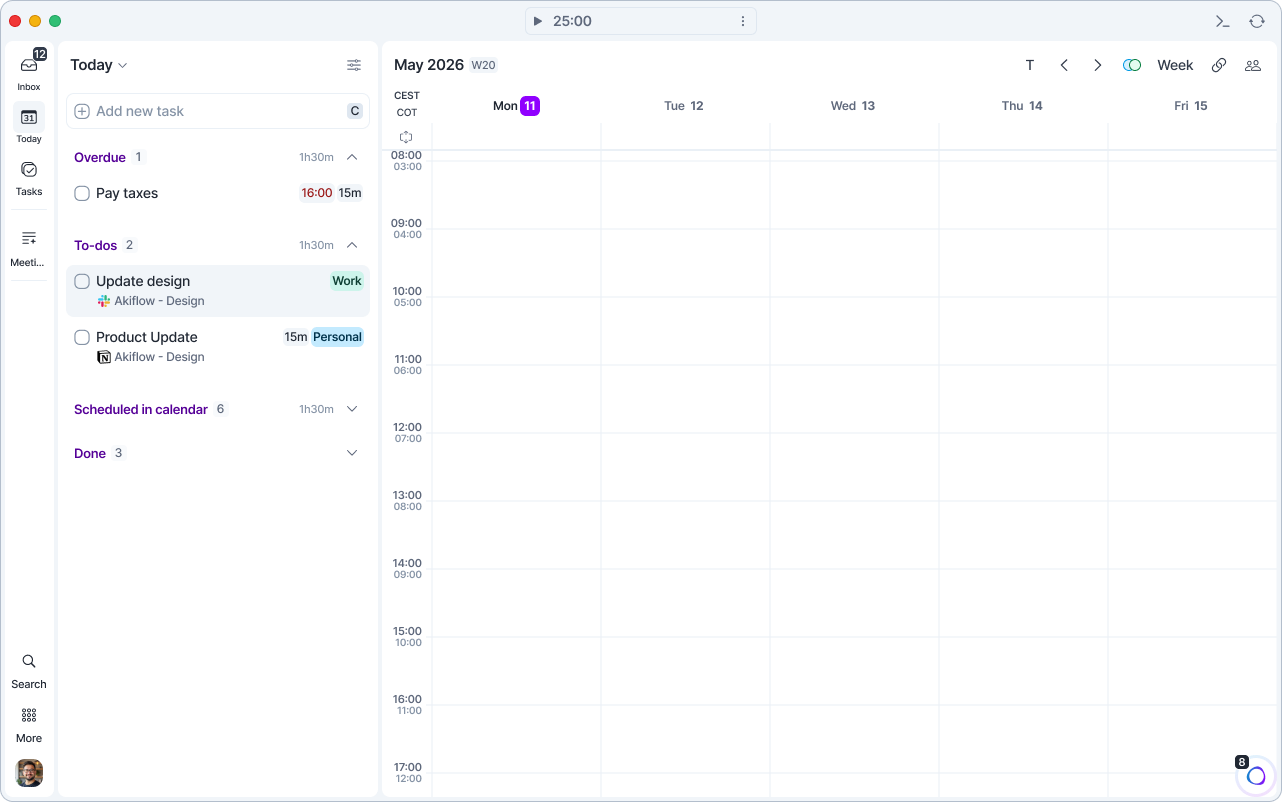Click the all-day collapse icon
The width and height of the screenshot is (1282, 802).
point(406,137)
